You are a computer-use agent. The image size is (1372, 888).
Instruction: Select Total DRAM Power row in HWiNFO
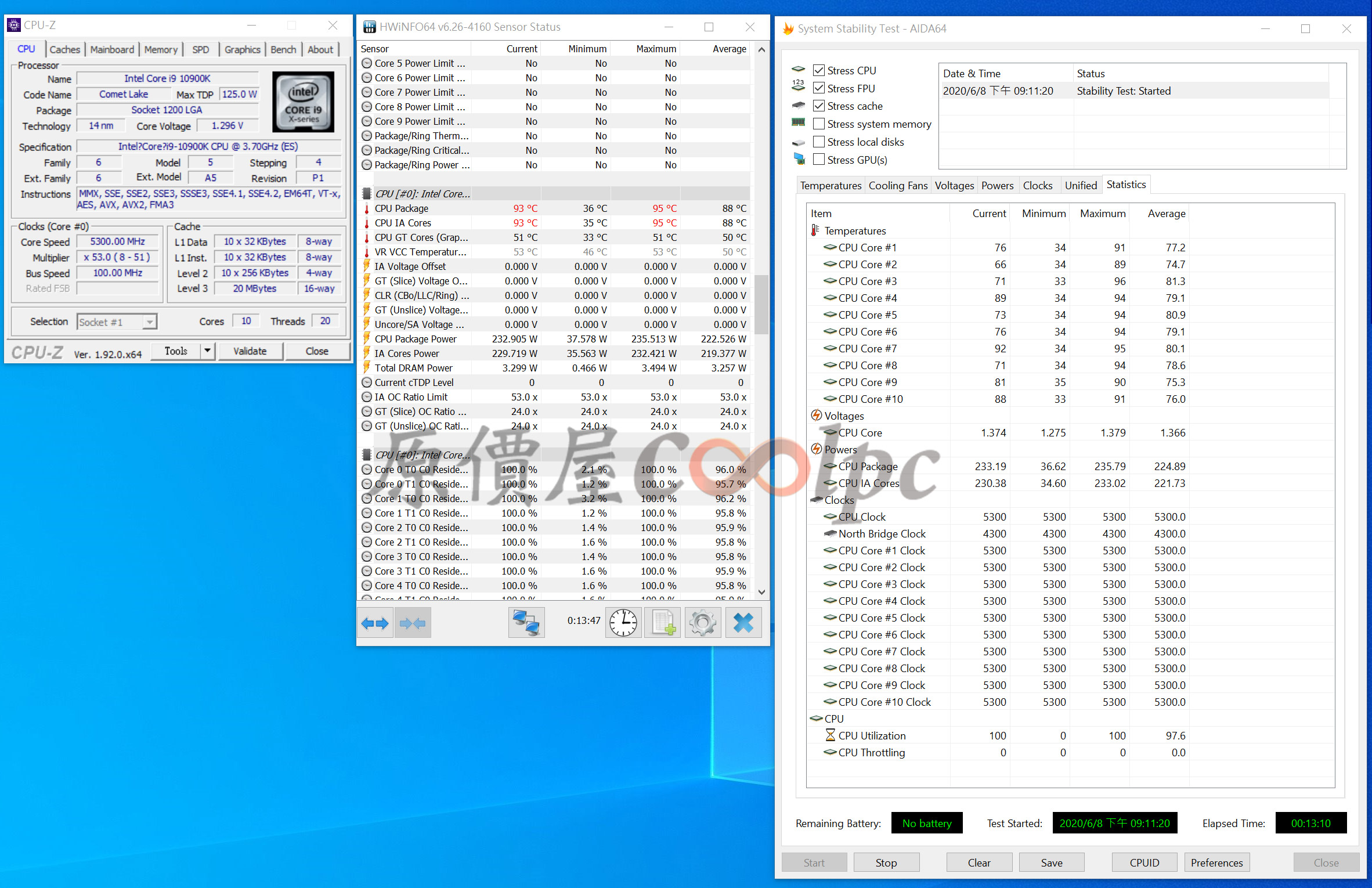pyautogui.click(x=554, y=368)
